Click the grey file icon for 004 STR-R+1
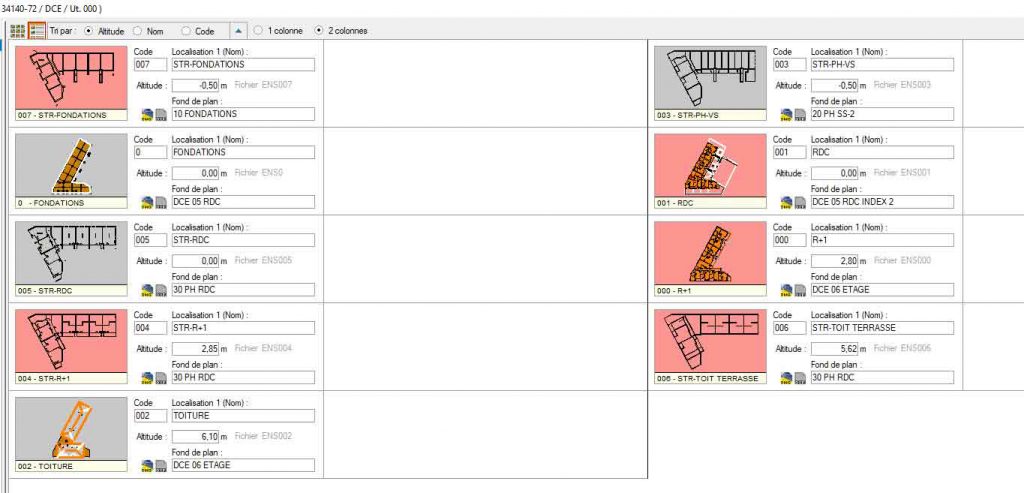Screen dimensions: 1024x493 [160, 378]
